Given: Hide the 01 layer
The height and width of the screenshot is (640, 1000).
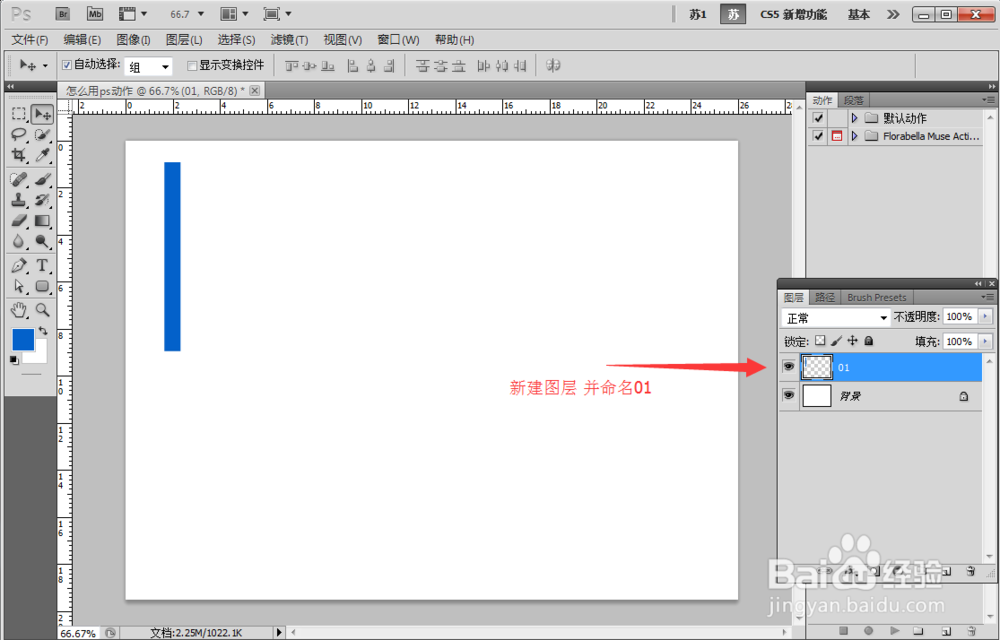Looking at the screenshot, I should click(x=789, y=367).
